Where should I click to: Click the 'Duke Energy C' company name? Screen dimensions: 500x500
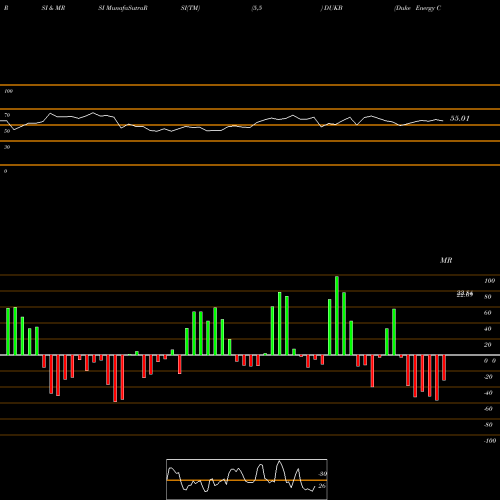(418, 8)
